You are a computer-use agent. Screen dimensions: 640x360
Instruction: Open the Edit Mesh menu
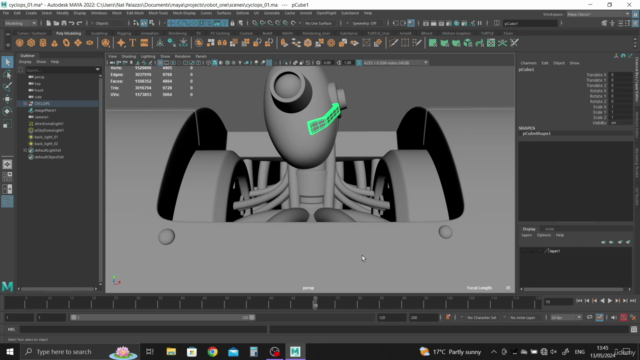pos(135,13)
